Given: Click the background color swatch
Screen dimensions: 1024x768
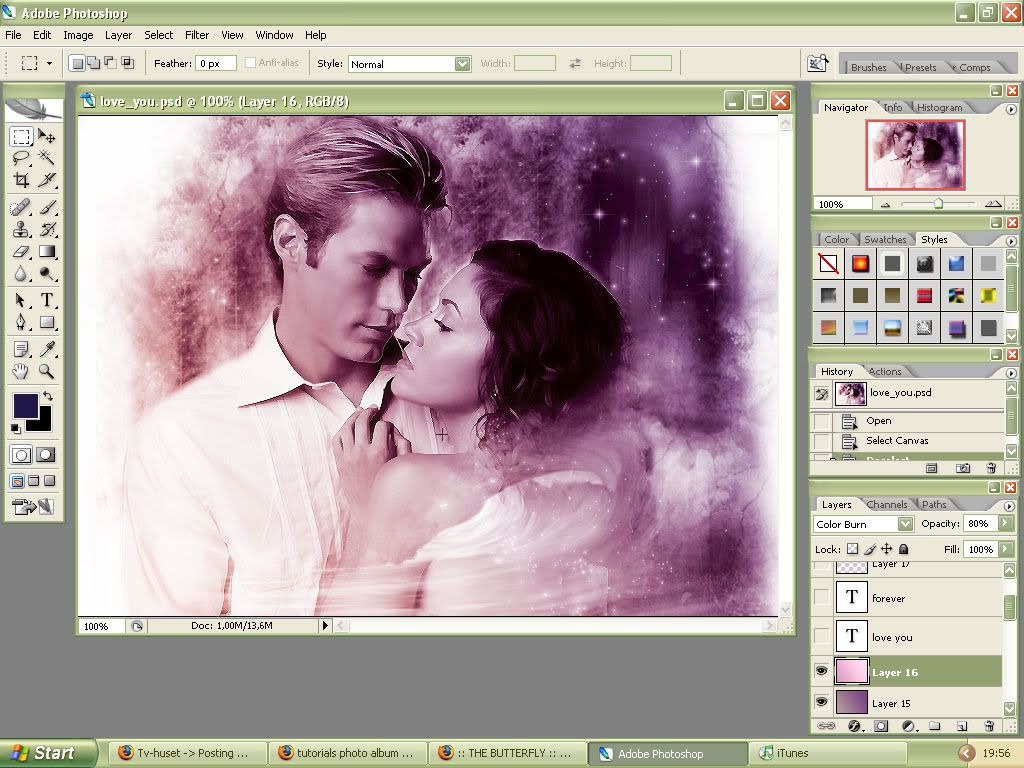Looking at the screenshot, I should click(x=42, y=421).
